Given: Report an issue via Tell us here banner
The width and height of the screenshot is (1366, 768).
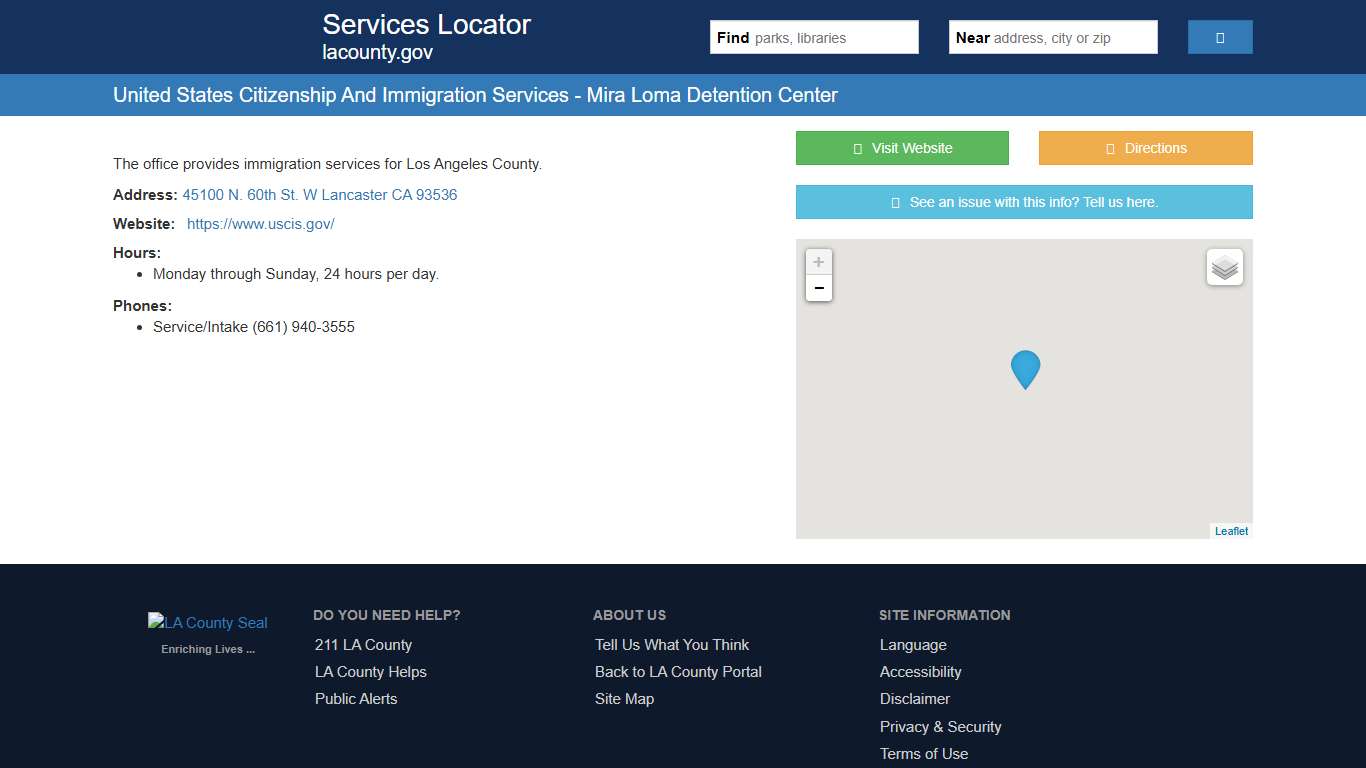Looking at the screenshot, I should (x=1023, y=201).
